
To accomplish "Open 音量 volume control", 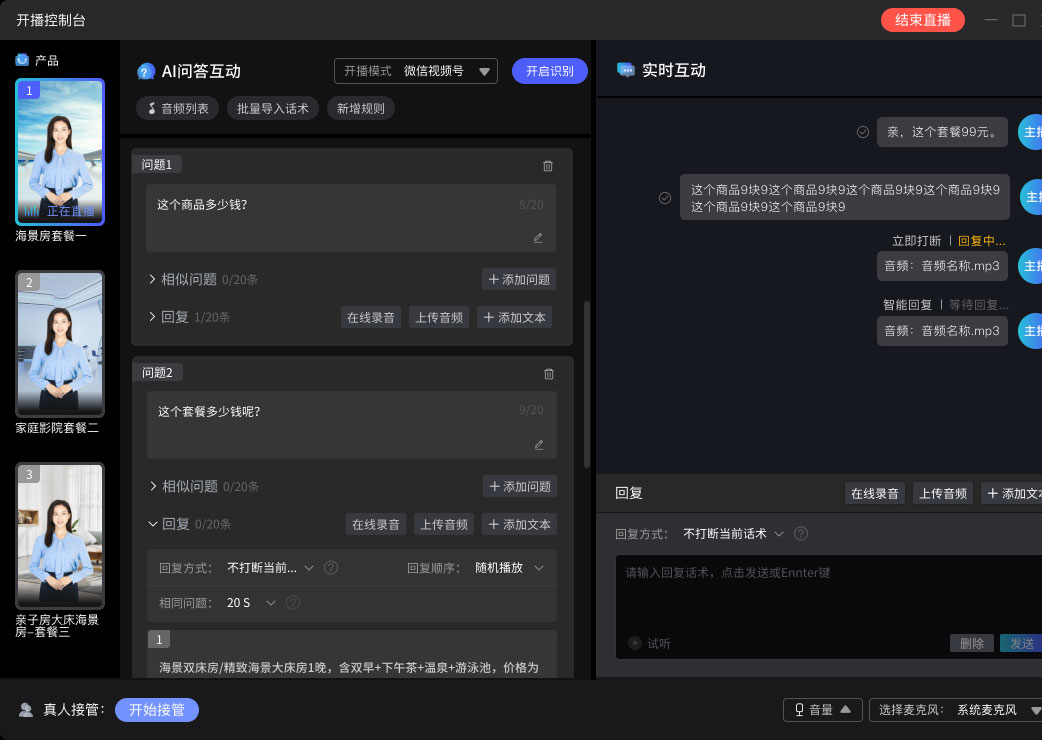I will pyautogui.click(x=822, y=710).
